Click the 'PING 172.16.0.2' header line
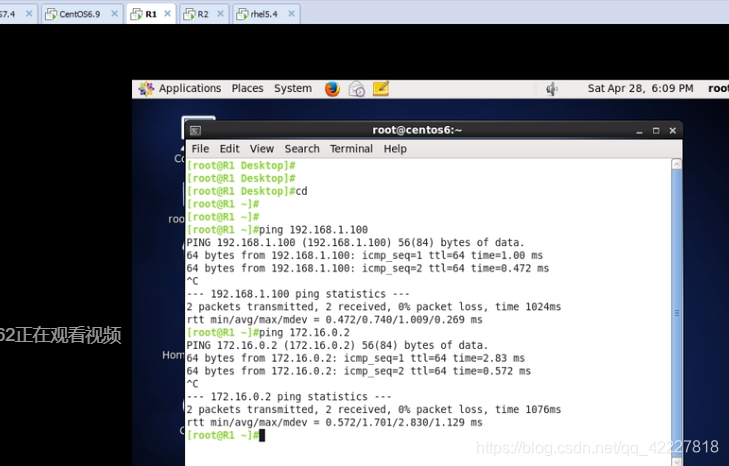 pyautogui.click(x=337, y=346)
